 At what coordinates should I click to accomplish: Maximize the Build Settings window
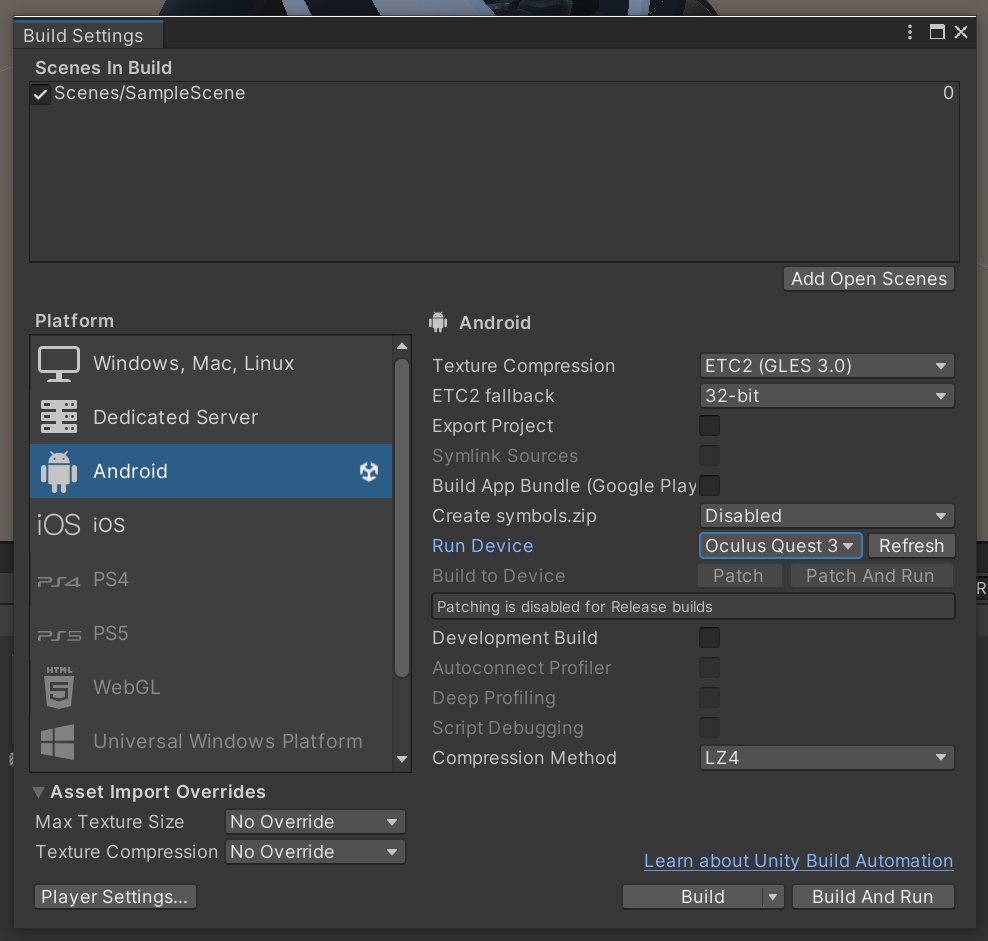(937, 32)
